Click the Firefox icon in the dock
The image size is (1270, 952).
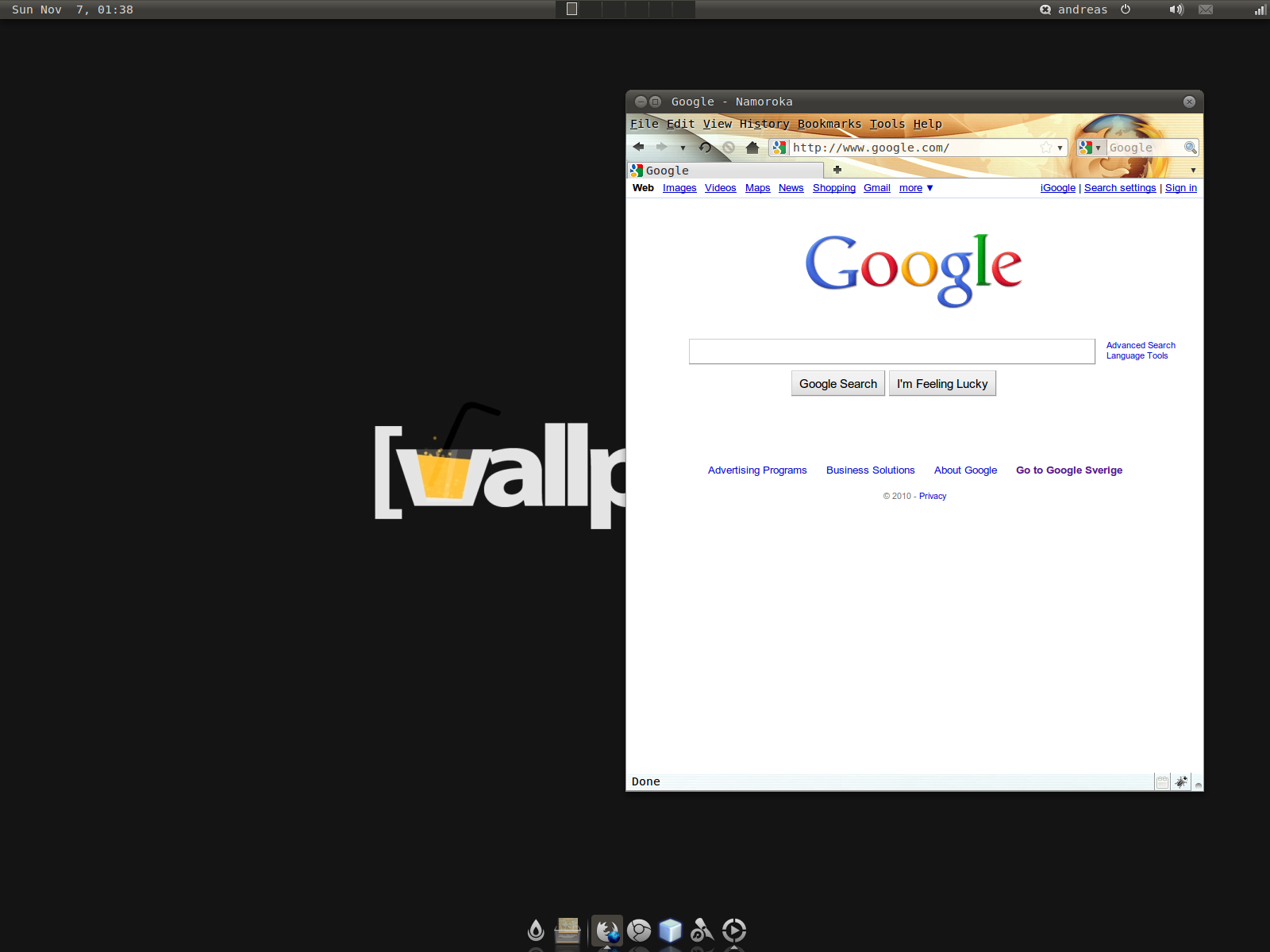(x=607, y=930)
